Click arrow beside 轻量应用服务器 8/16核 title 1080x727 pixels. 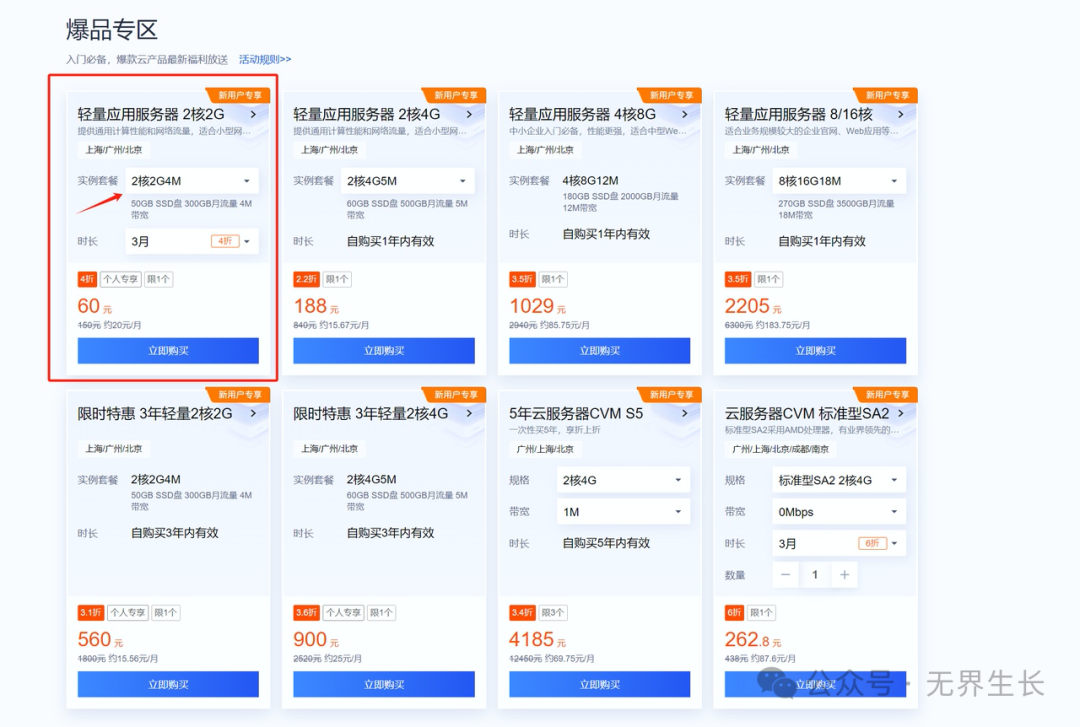pos(900,113)
